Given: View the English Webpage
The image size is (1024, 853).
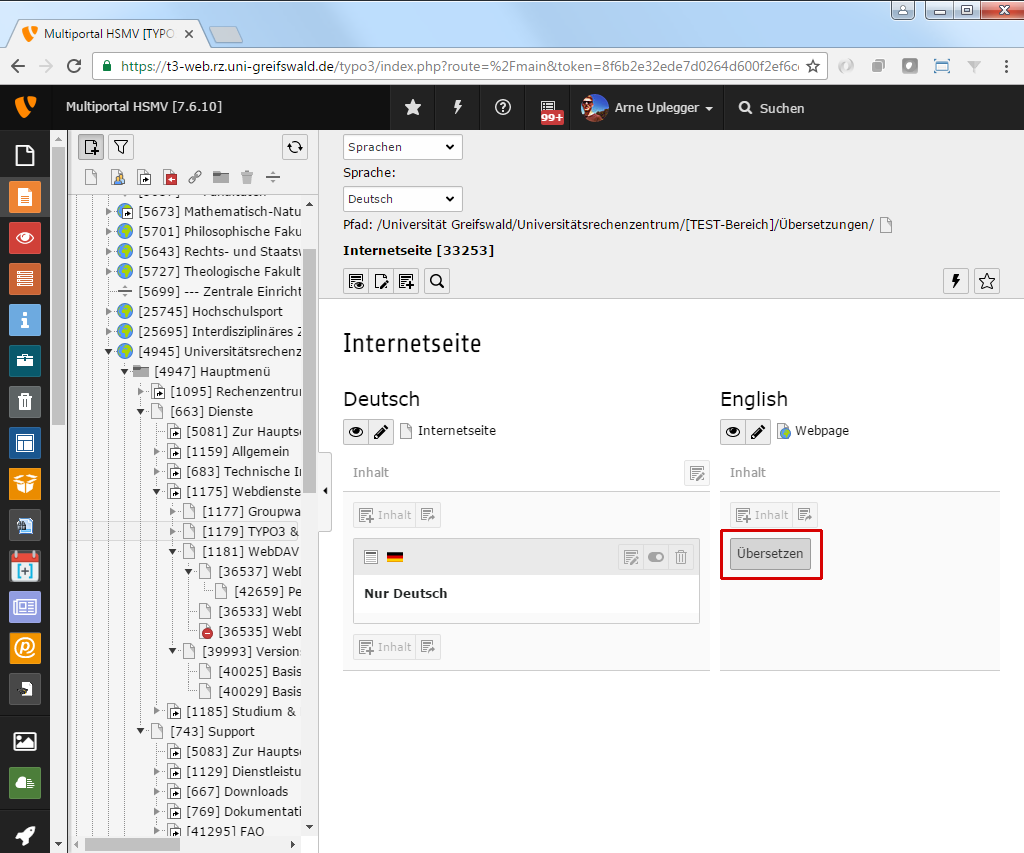Looking at the screenshot, I should 733,431.
